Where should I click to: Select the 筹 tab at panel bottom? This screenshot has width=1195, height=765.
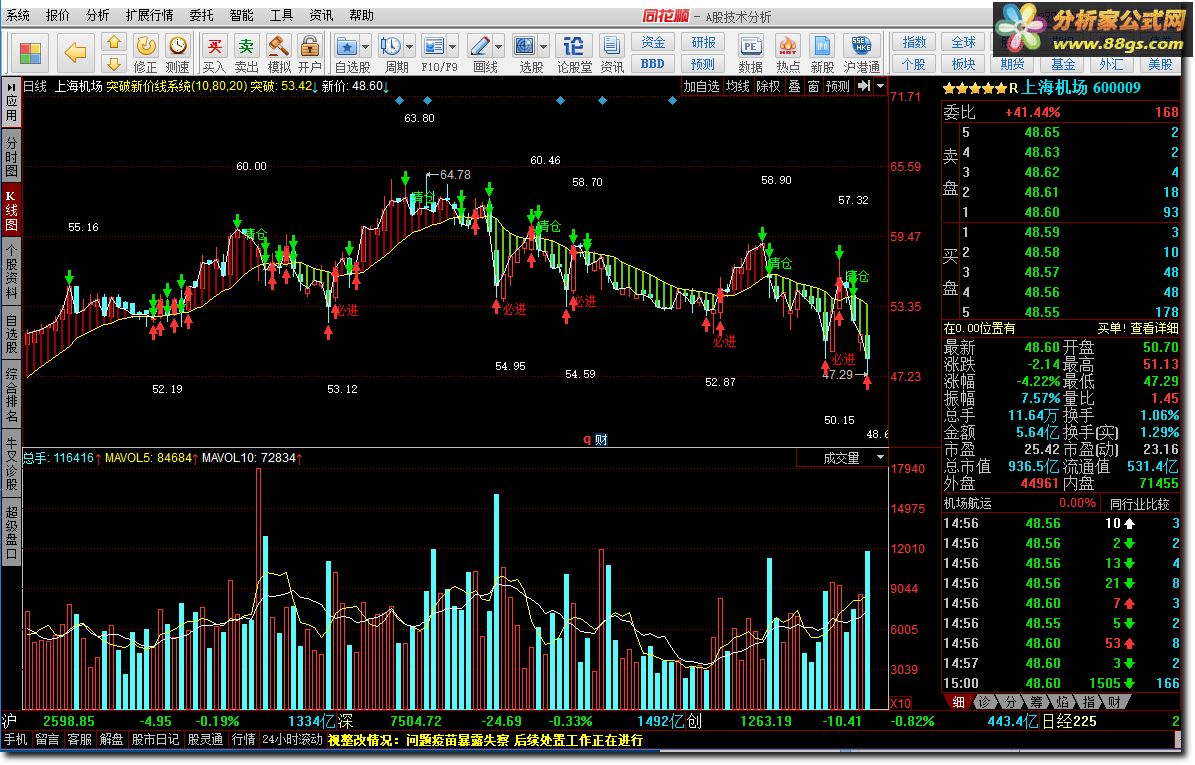coord(1036,702)
